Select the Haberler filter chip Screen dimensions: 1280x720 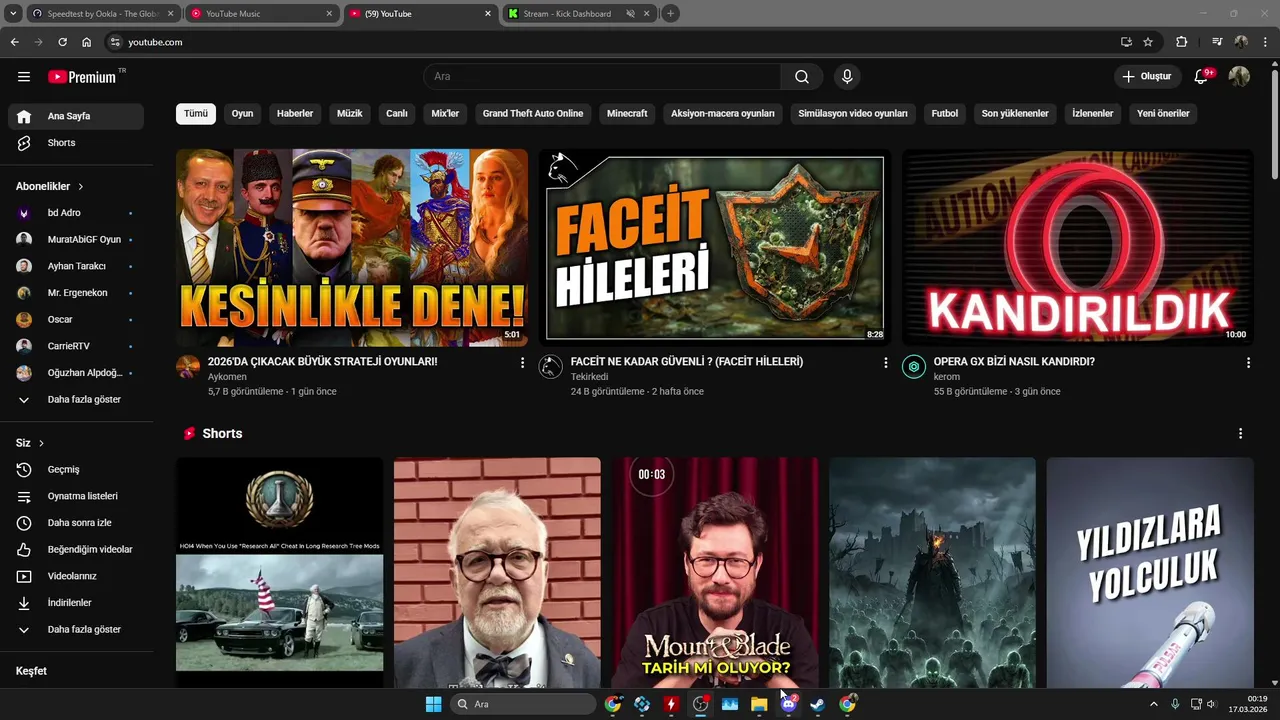click(295, 114)
